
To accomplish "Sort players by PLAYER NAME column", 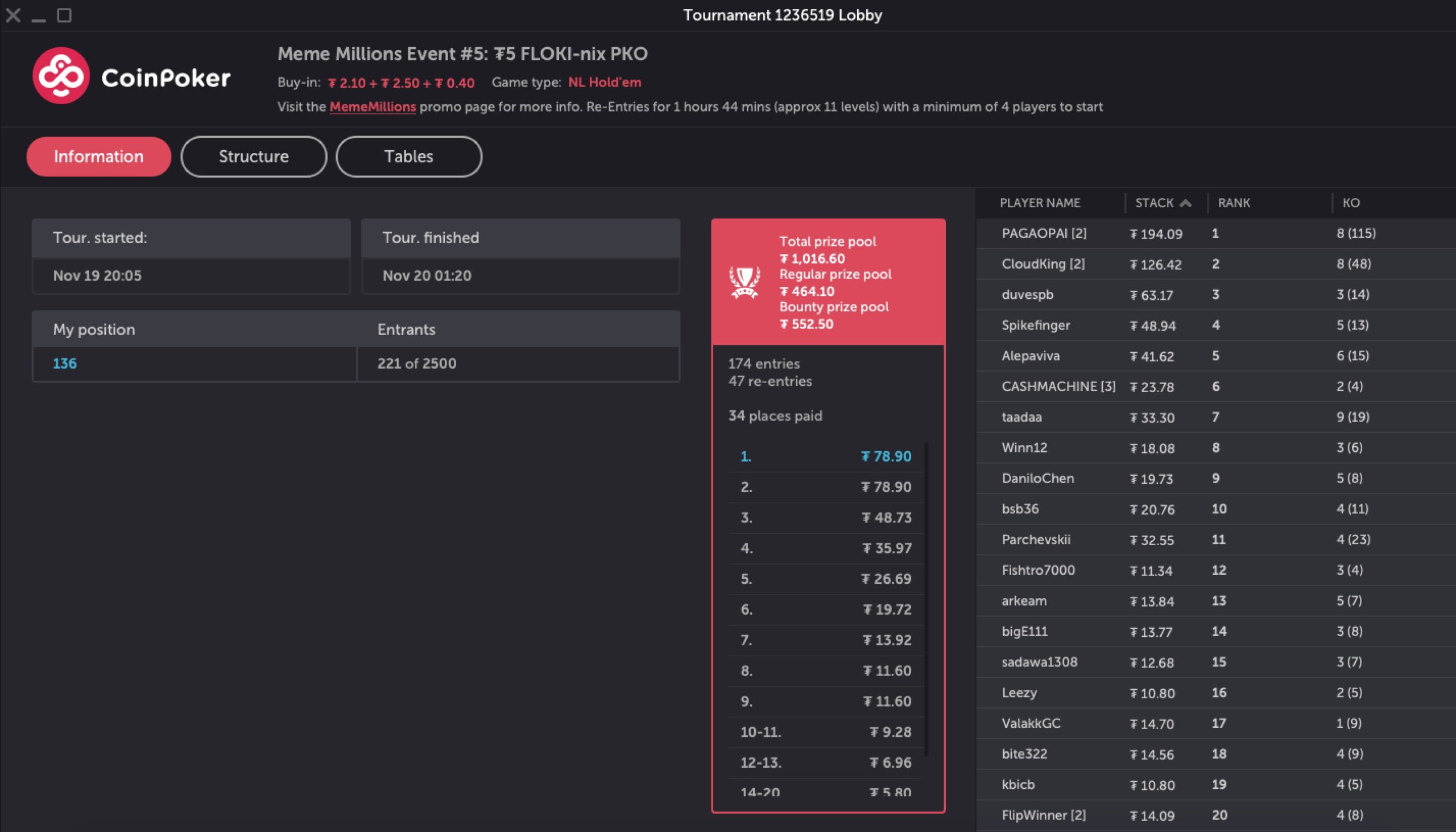I will point(1039,203).
